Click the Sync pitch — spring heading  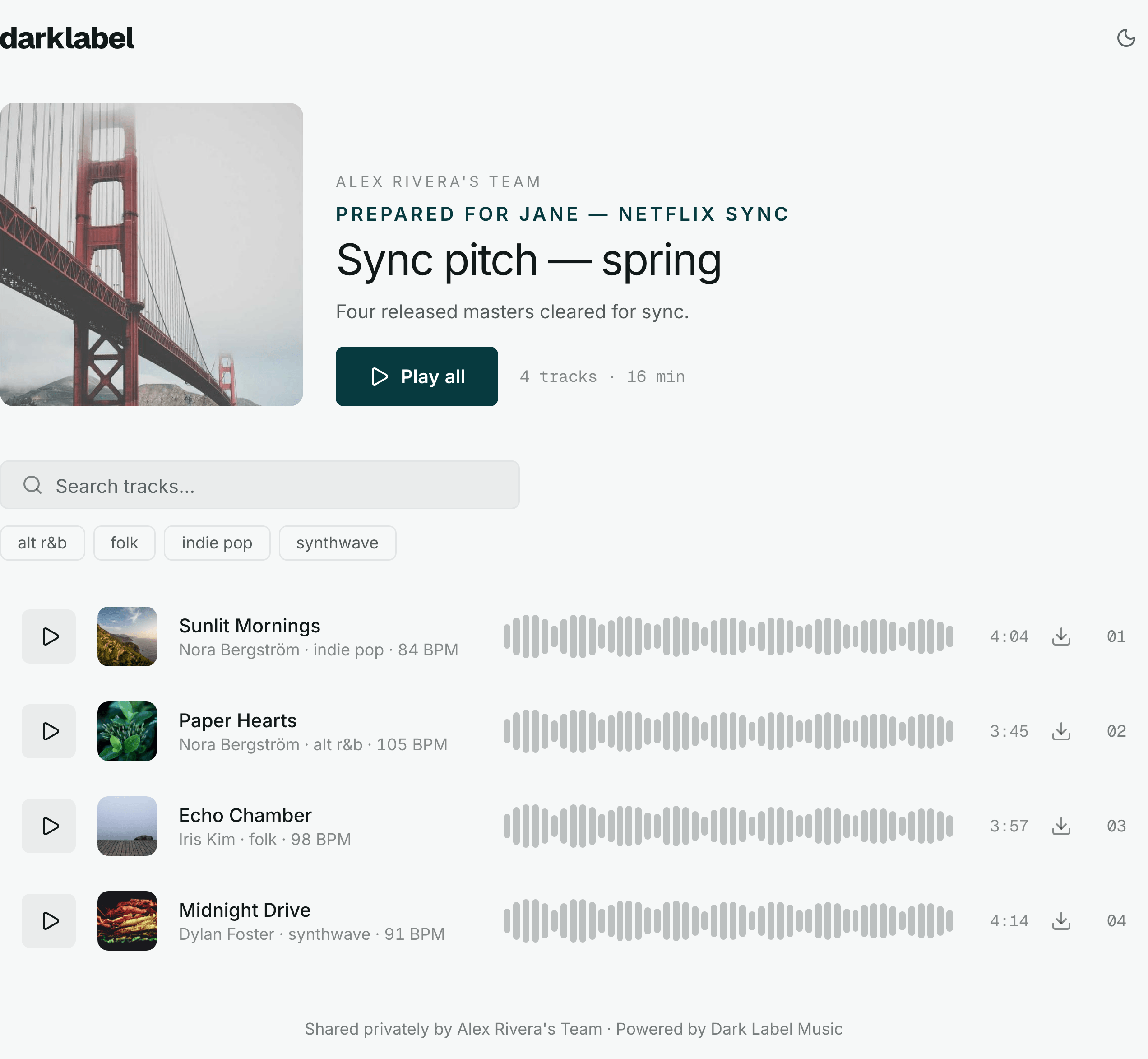[528, 261]
